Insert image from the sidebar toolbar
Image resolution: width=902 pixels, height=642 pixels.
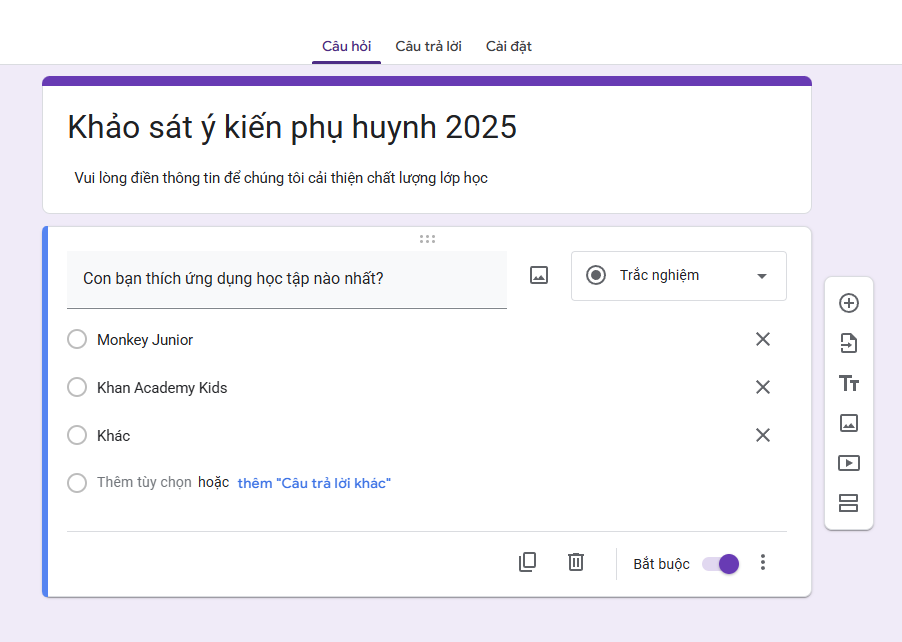pos(848,423)
